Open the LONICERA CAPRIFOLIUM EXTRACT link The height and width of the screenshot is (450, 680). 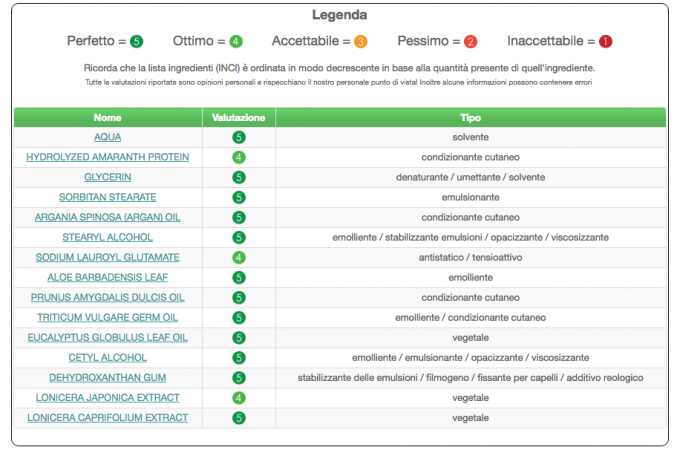108,418
